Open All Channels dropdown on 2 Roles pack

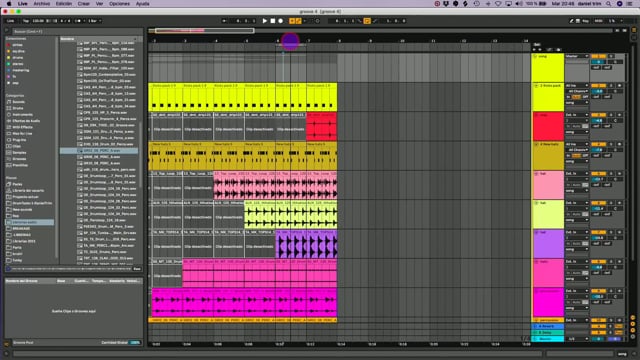tap(577, 91)
